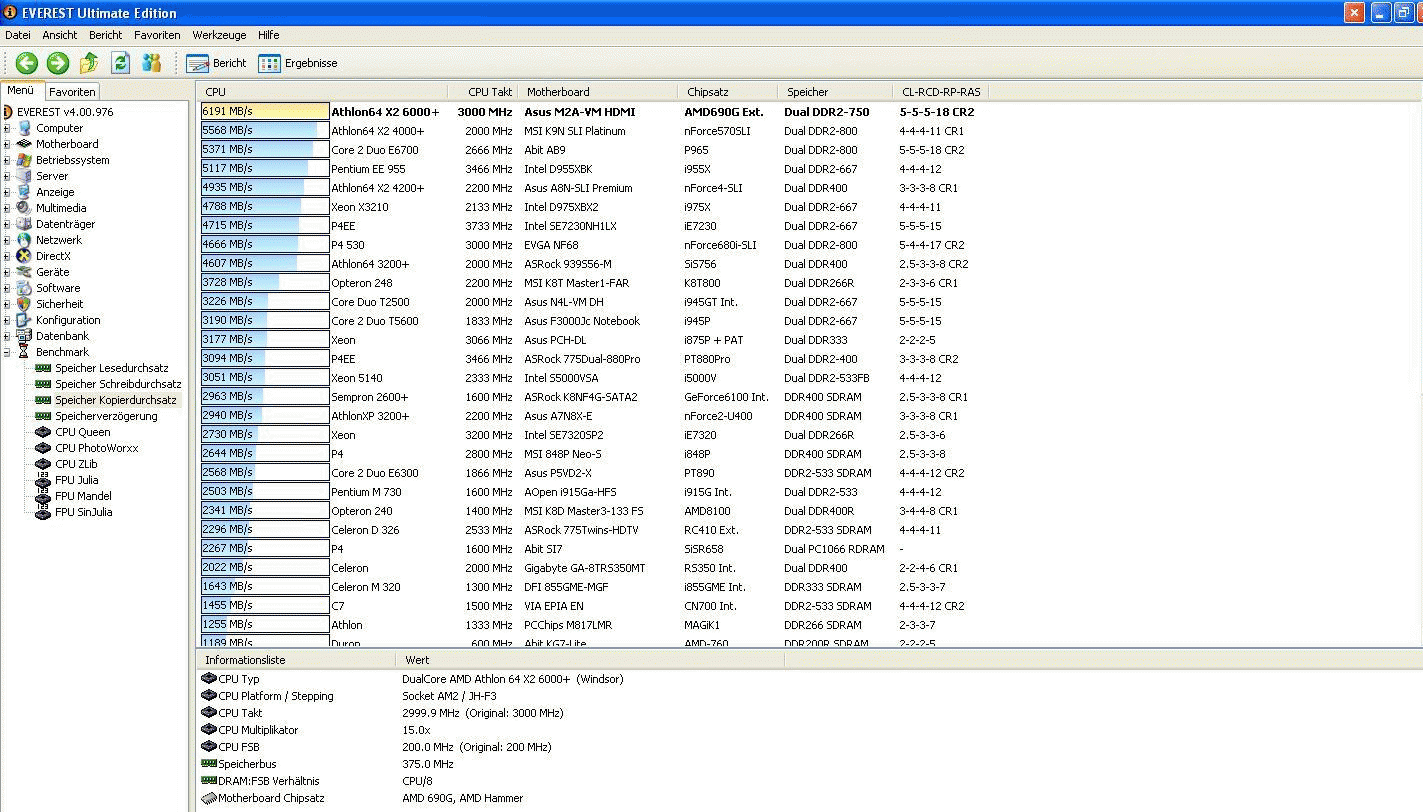Viewport: 1423px width, 812px height.
Task: Open the Ergebnisse toolbar button
Action: click(x=298, y=63)
